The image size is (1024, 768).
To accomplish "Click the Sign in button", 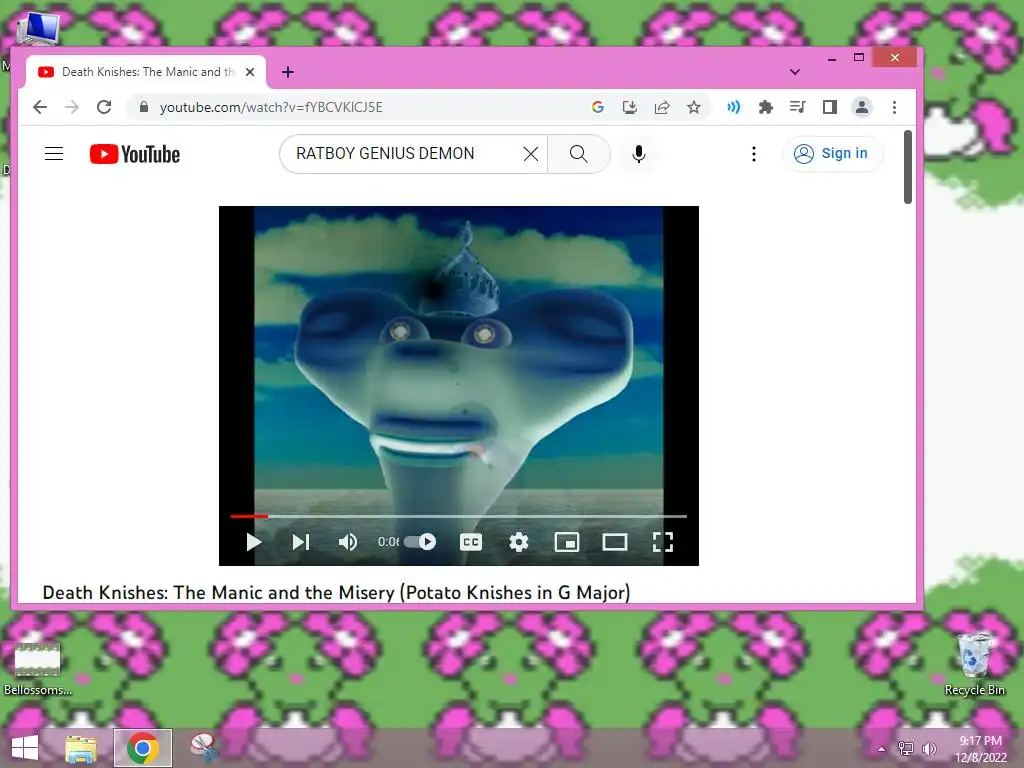I will click(832, 154).
